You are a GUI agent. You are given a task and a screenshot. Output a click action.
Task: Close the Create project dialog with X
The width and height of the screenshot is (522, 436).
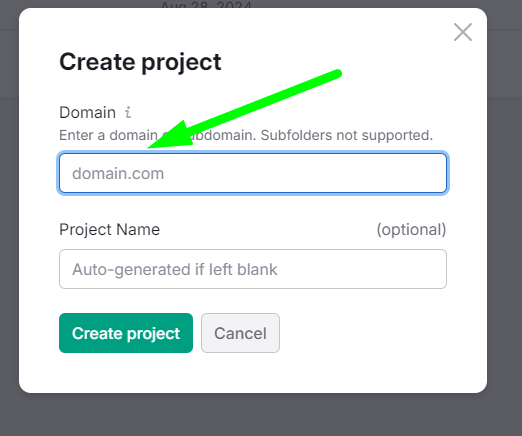(x=463, y=32)
